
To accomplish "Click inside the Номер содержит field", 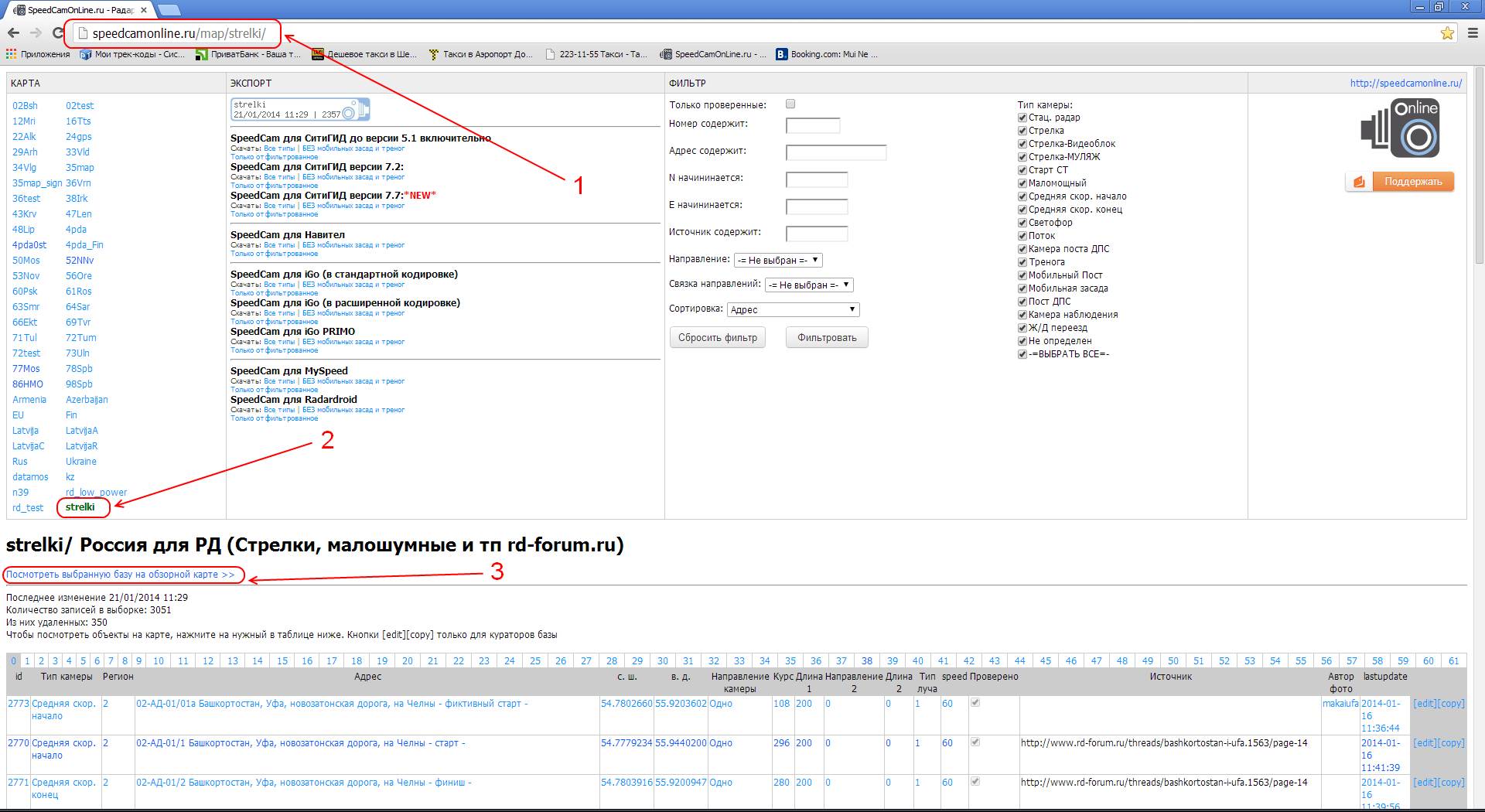I will [813, 125].
